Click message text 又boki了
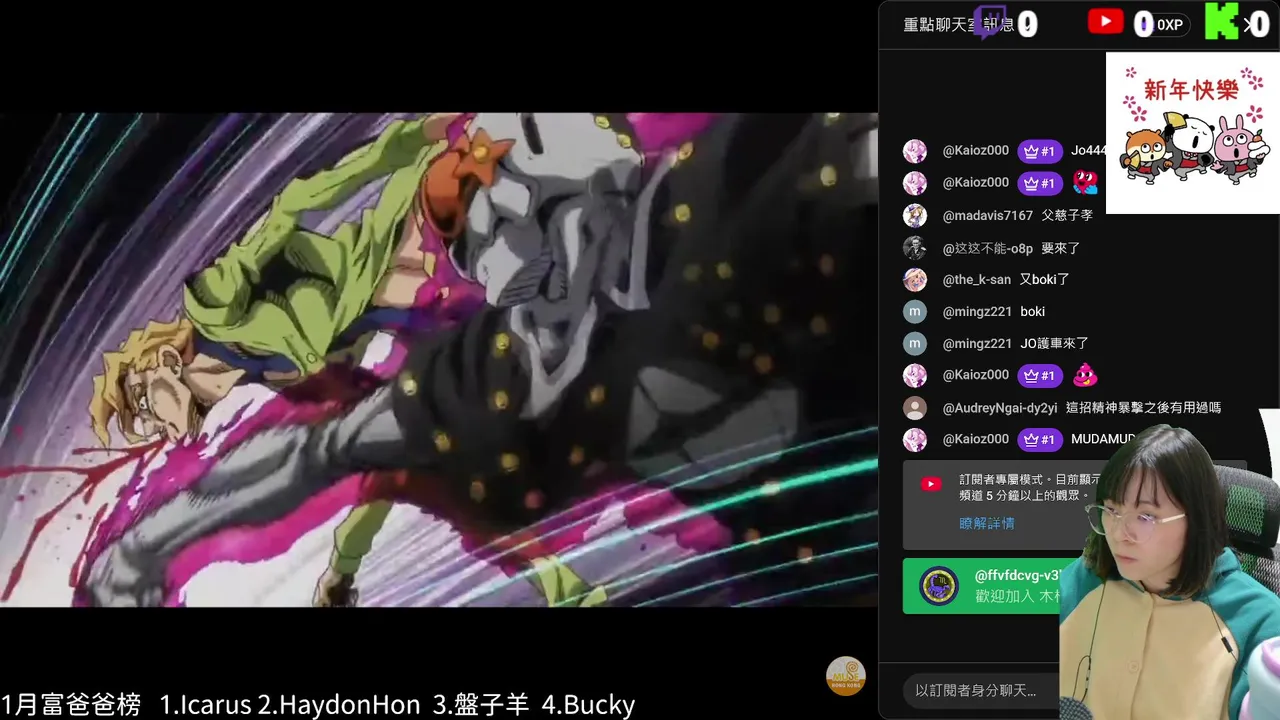The image size is (1280, 720). click(1044, 280)
